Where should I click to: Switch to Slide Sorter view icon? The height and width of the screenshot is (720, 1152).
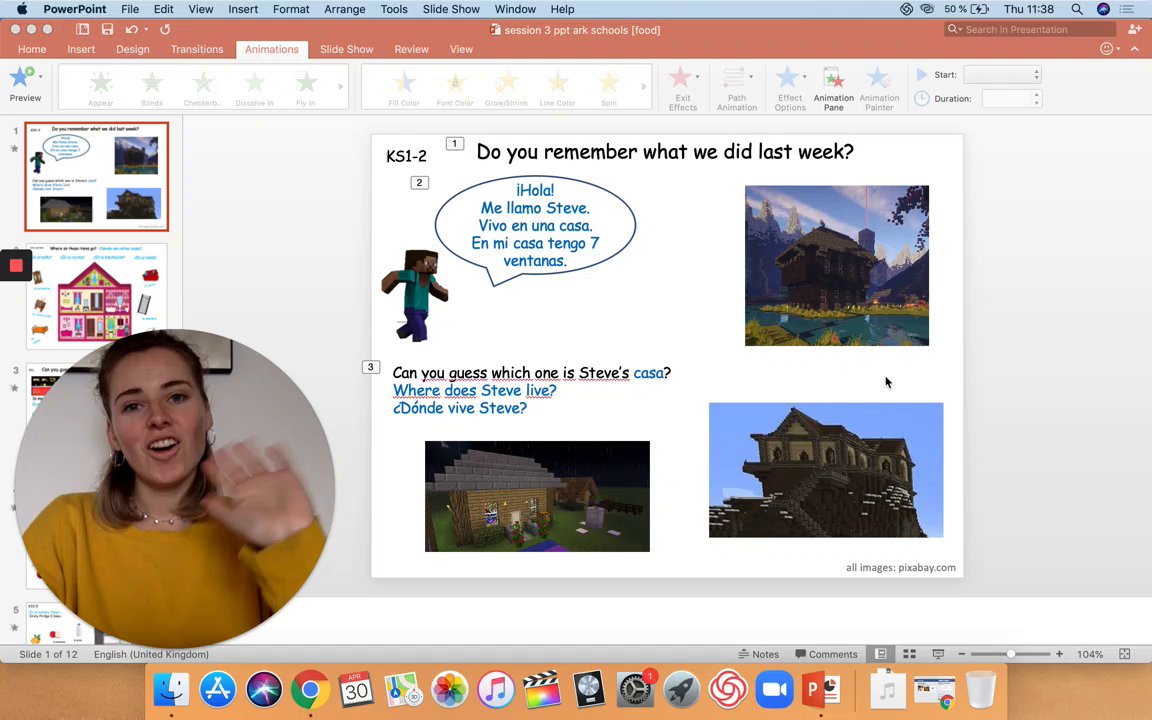[x=909, y=654]
